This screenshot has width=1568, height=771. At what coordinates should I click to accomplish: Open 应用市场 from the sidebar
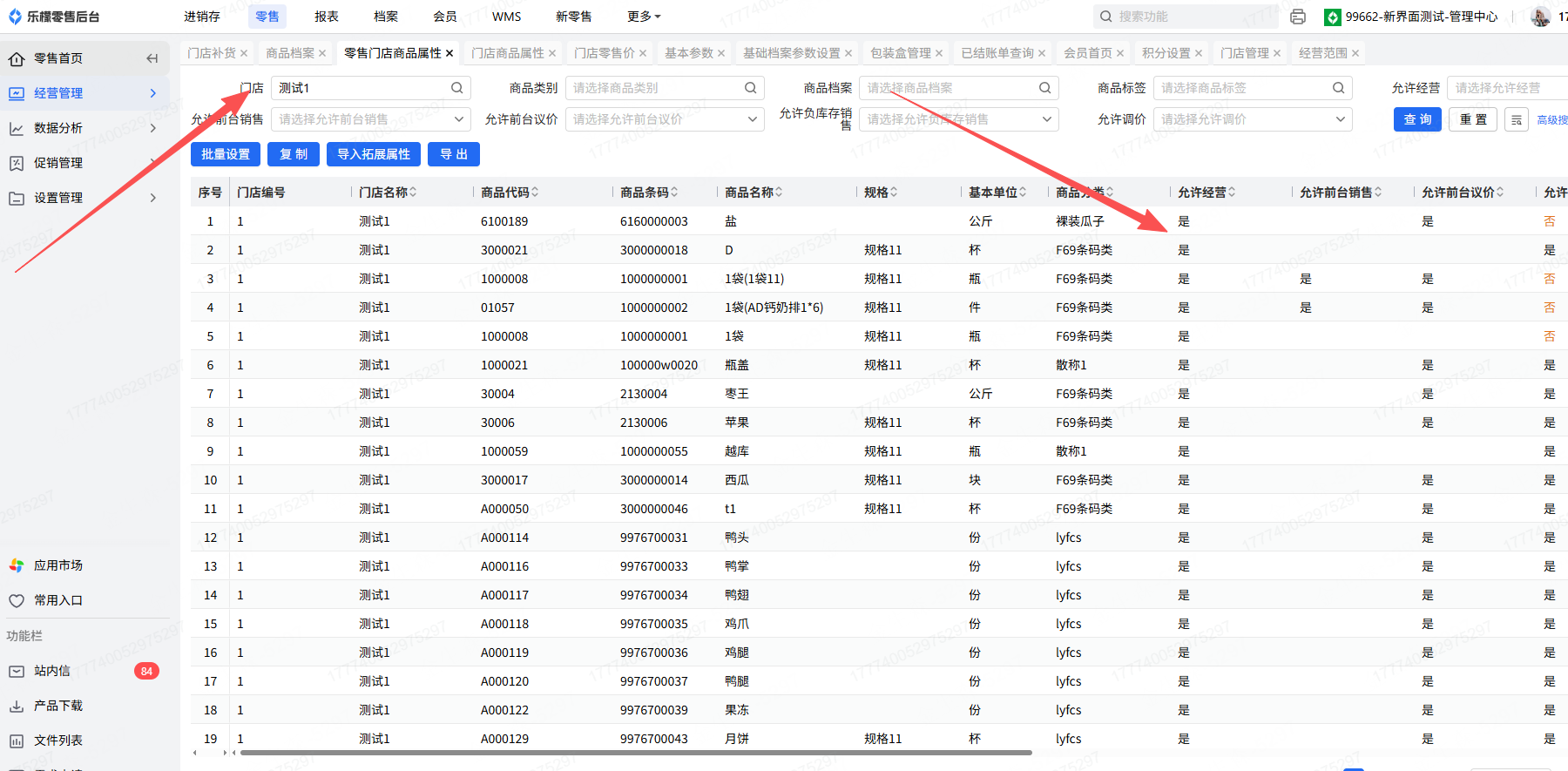[58, 565]
